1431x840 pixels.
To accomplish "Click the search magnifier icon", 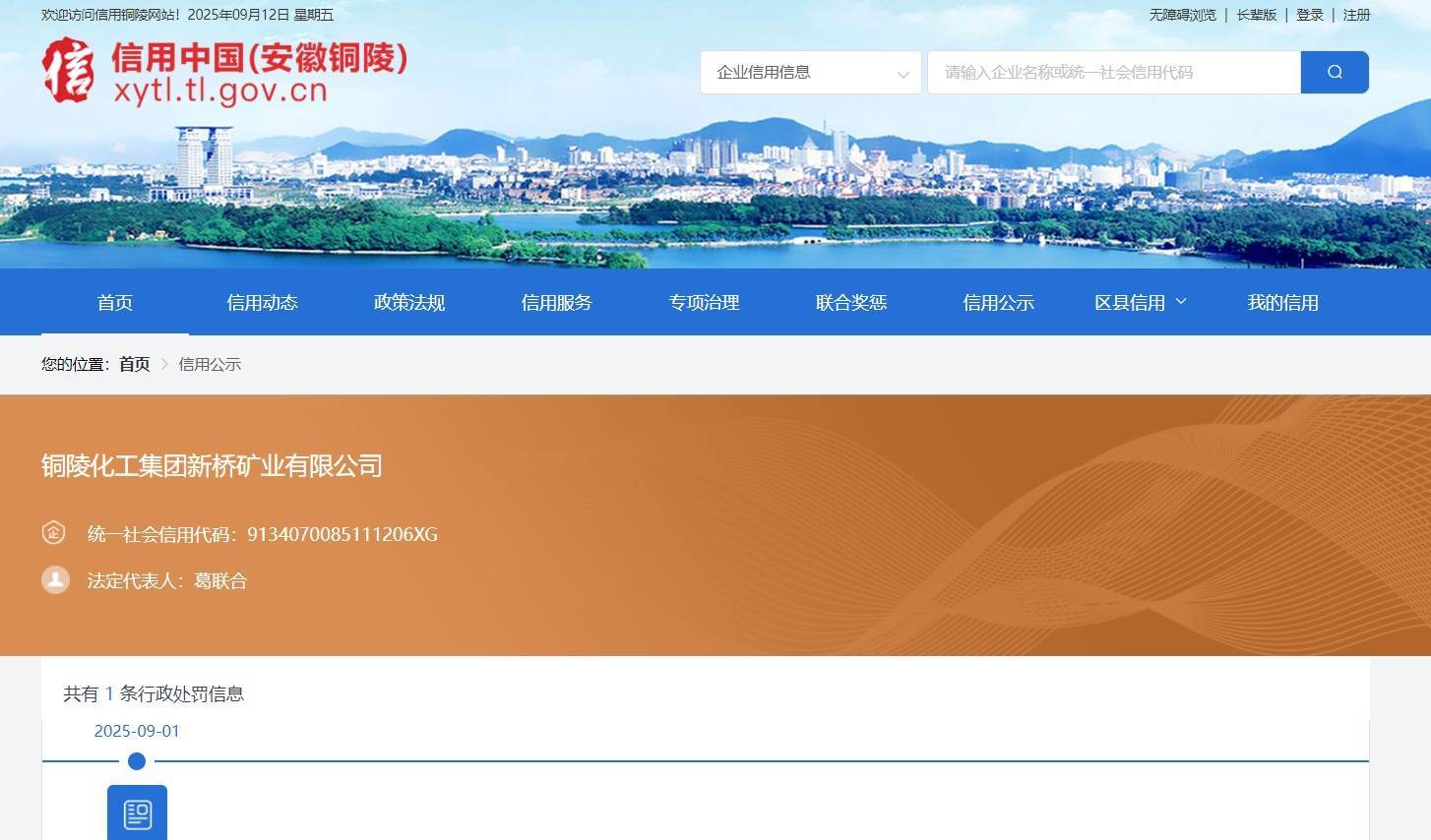I will click(1334, 71).
